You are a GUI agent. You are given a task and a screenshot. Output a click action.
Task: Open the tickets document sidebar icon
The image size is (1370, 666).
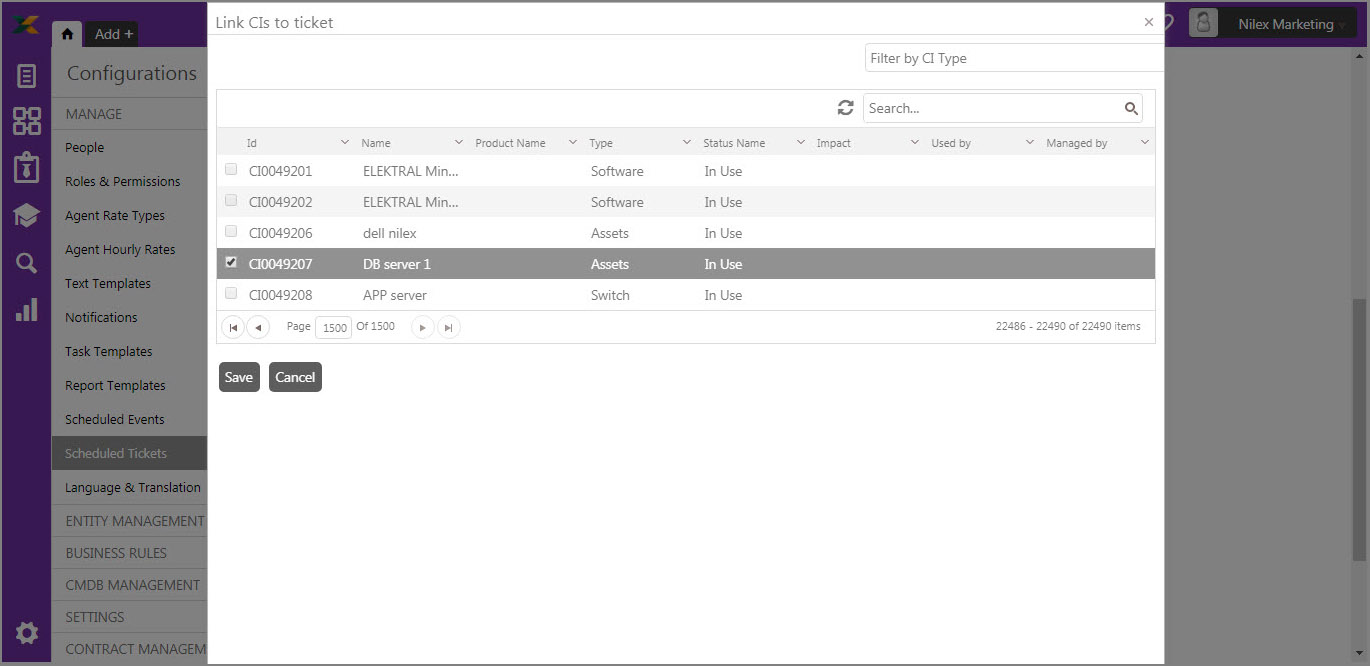[x=27, y=76]
